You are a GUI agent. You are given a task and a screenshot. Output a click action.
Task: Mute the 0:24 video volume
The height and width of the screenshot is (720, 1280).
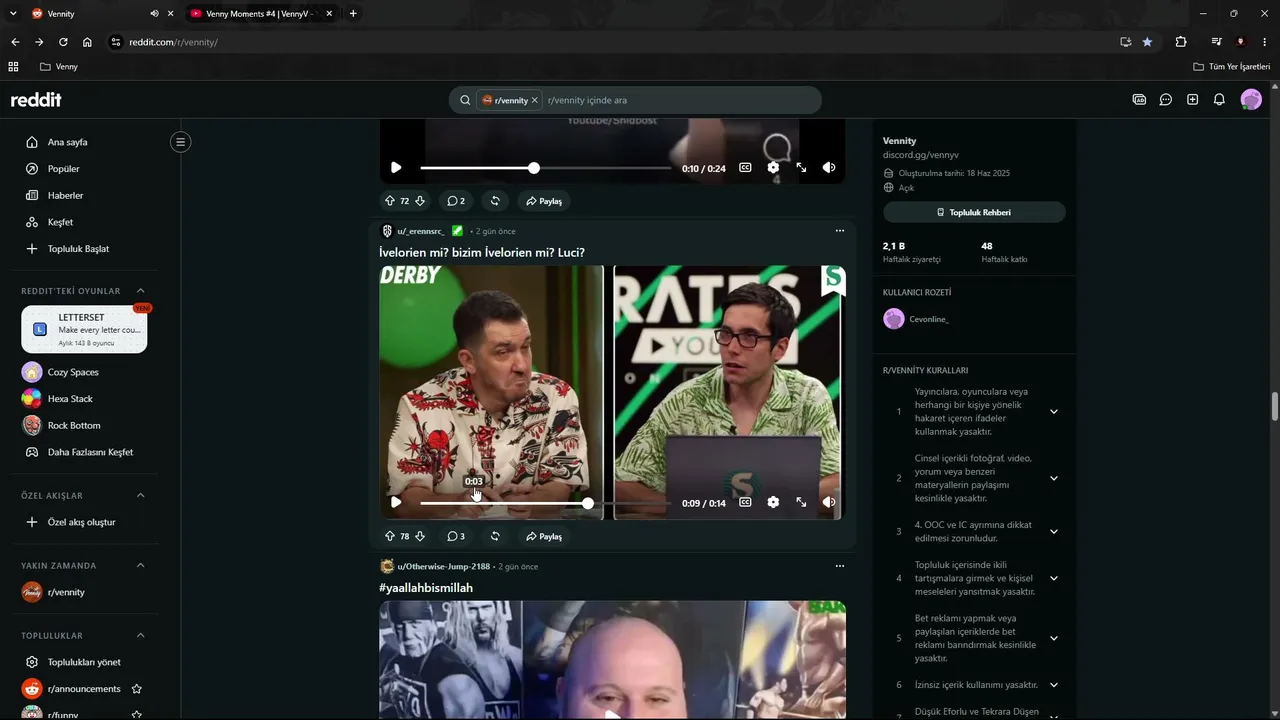click(x=829, y=168)
